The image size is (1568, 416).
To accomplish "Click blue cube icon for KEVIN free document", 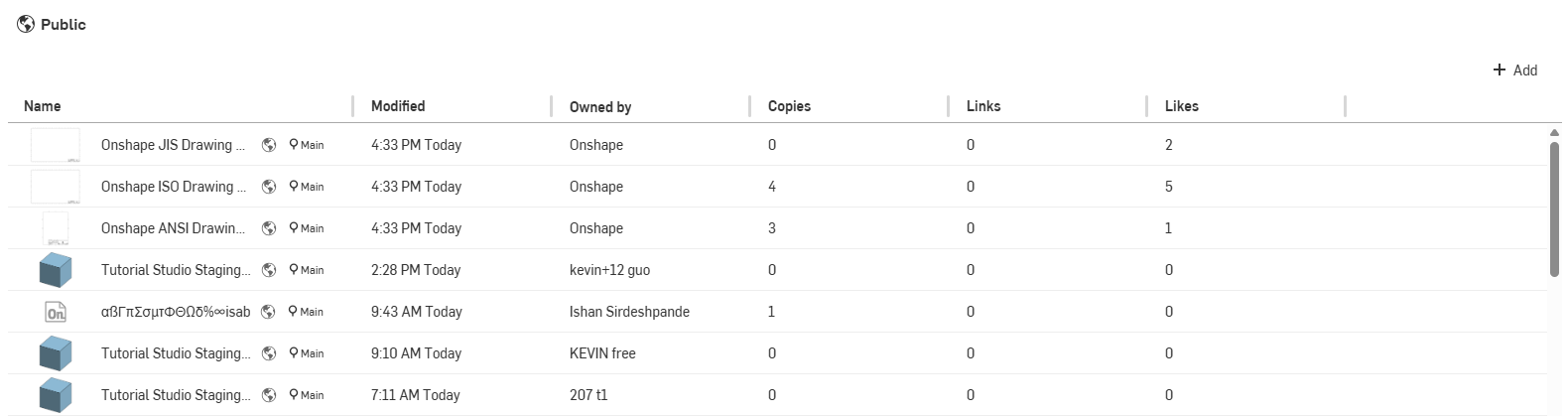I will (56, 353).
